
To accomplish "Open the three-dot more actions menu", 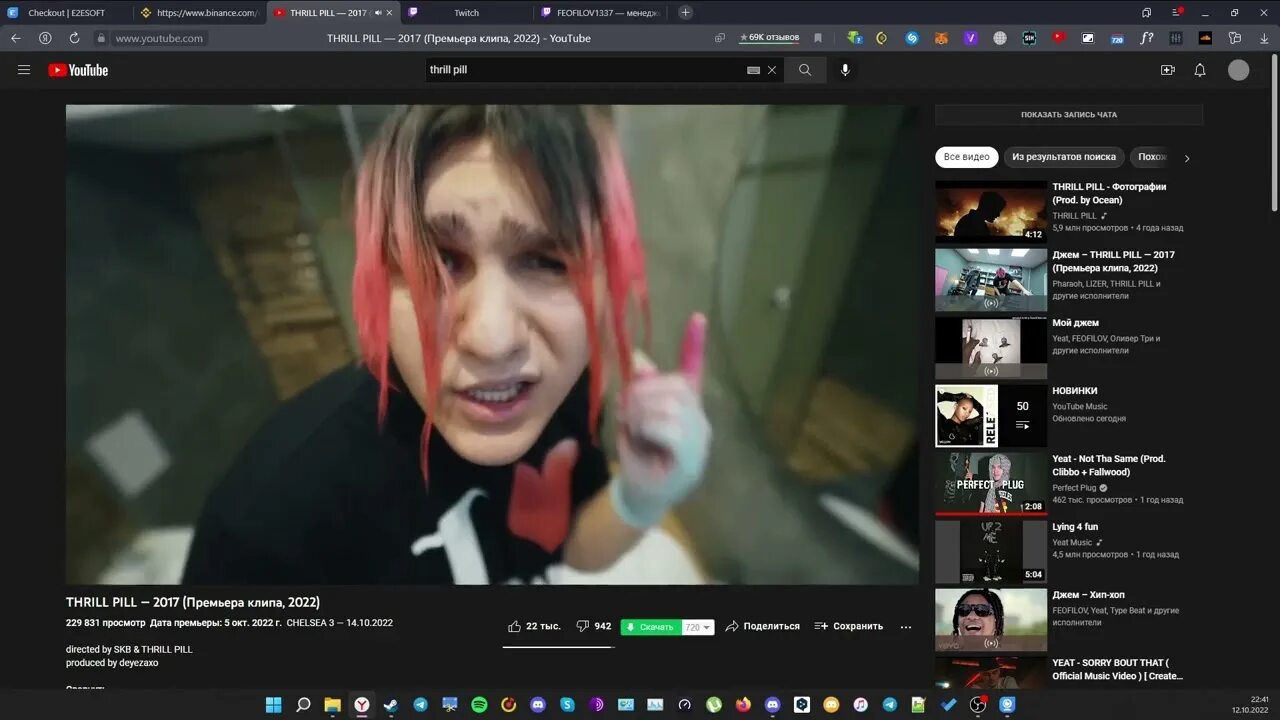I will 906,627.
